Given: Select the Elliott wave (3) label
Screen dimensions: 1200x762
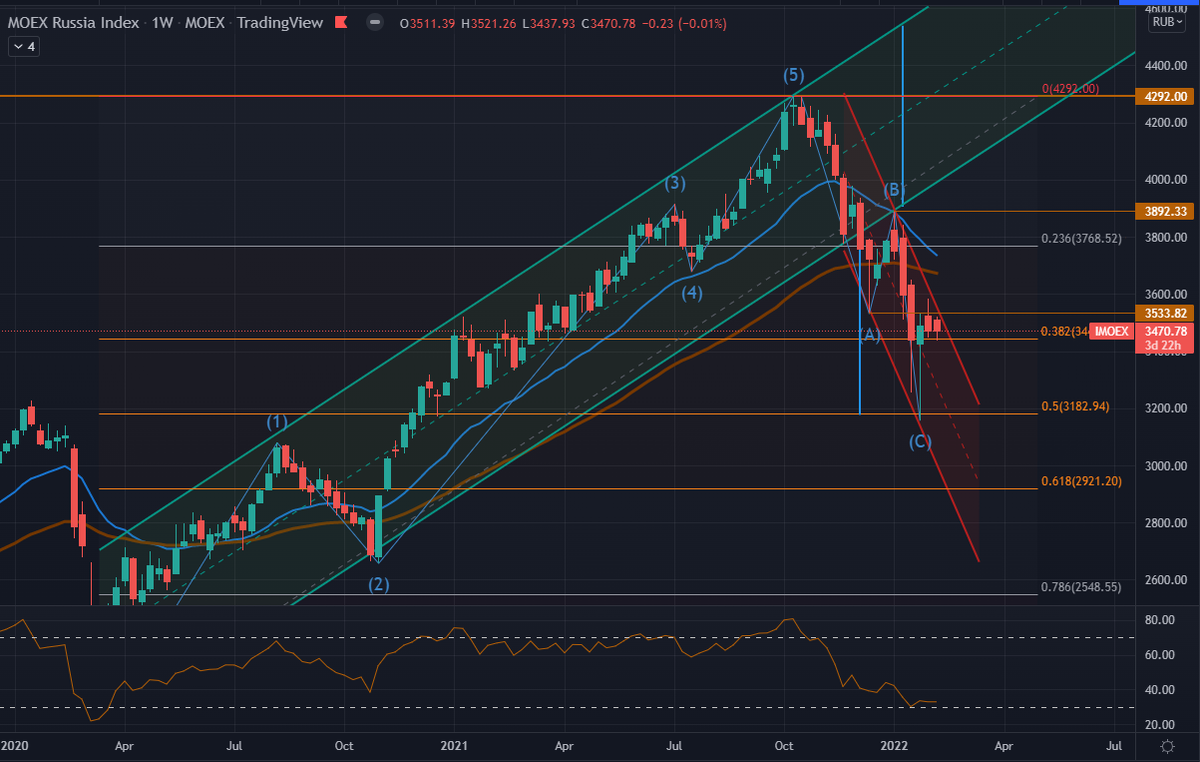Looking at the screenshot, I should pos(676,183).
